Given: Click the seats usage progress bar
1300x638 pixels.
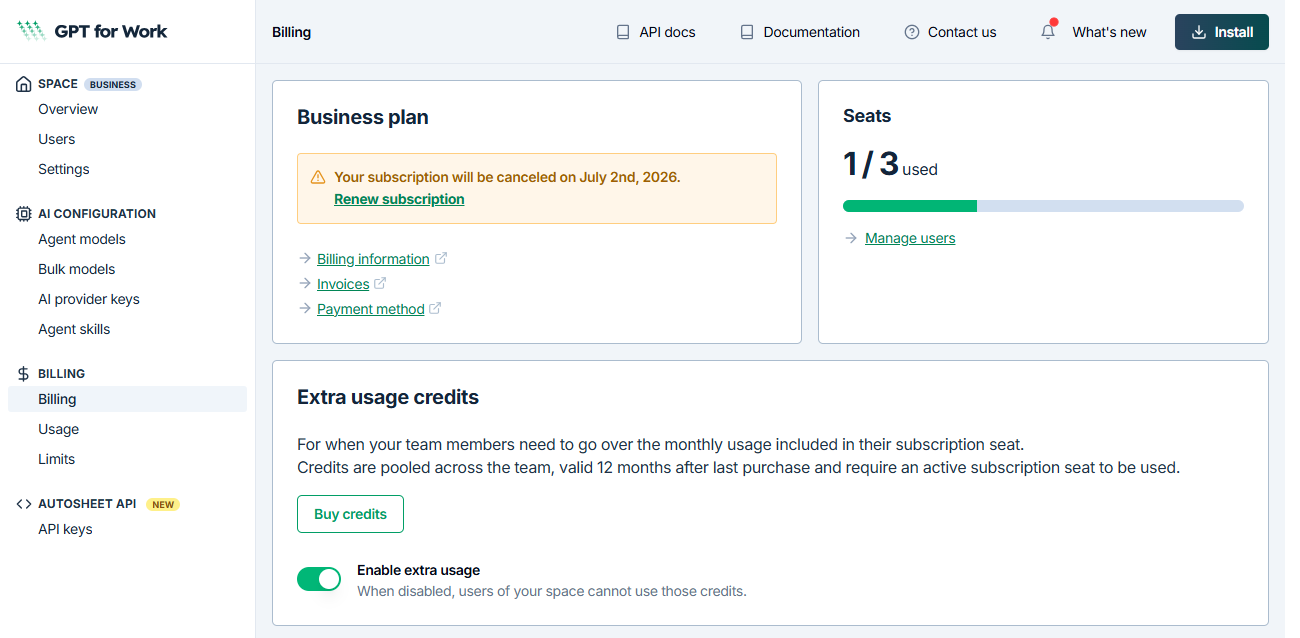Looking at the screenshot, I should tap(1043, 206).
